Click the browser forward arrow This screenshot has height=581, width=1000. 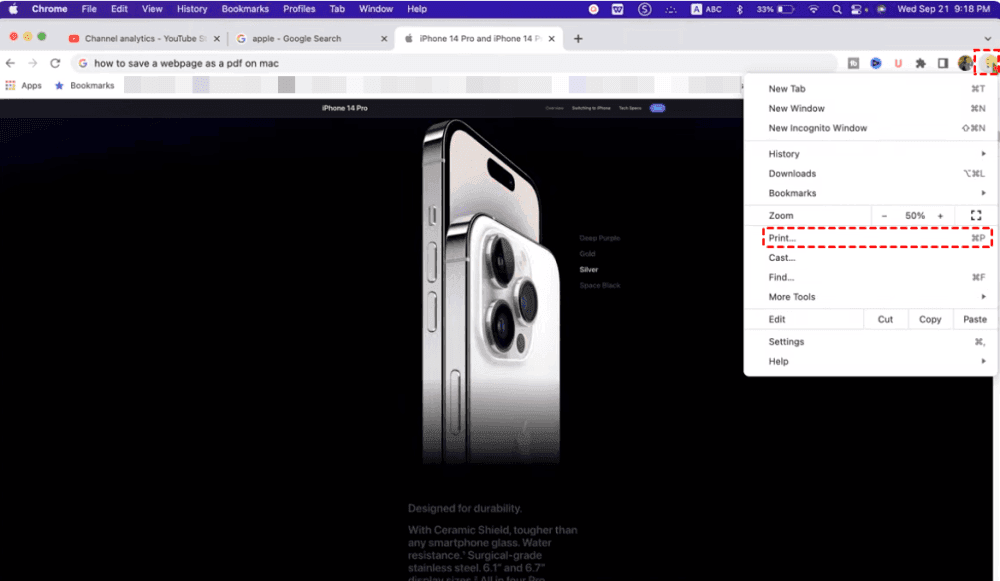click(33, 63)
